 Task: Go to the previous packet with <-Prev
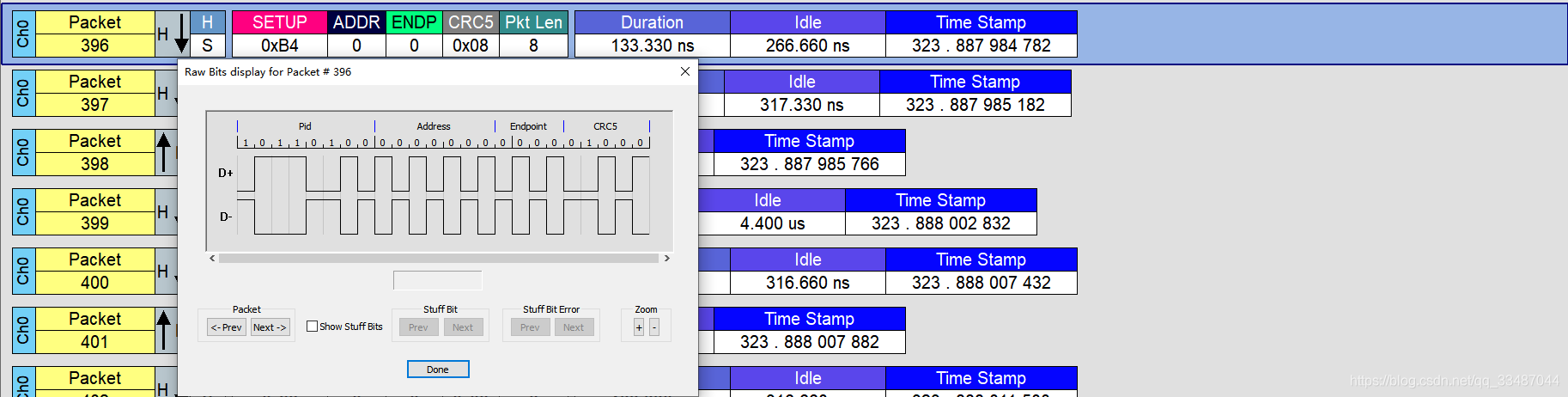(x=227, y=327)
